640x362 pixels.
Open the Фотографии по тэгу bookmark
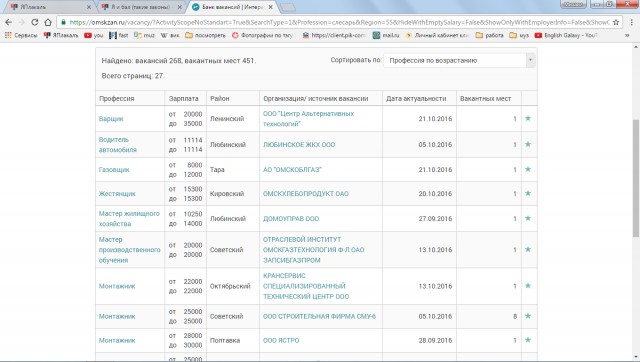coord(262,36)
